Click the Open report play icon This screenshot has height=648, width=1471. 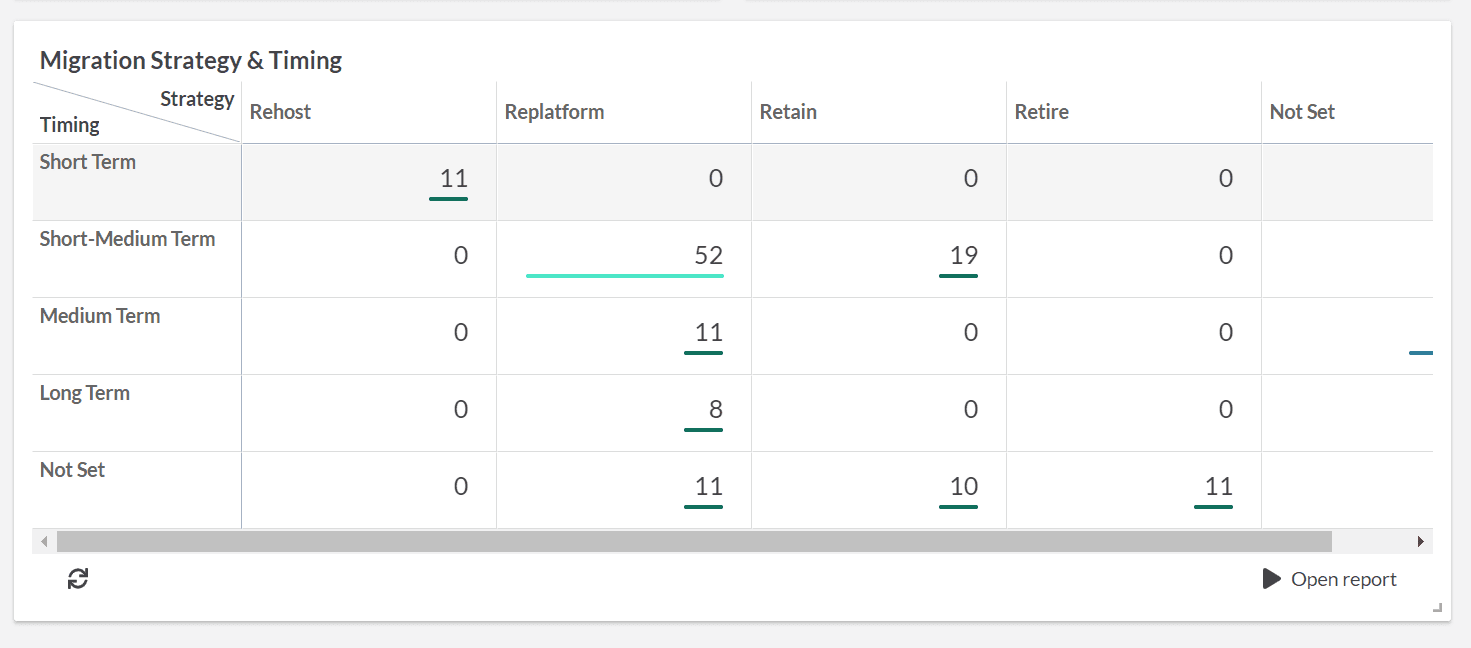(1271, 579)
